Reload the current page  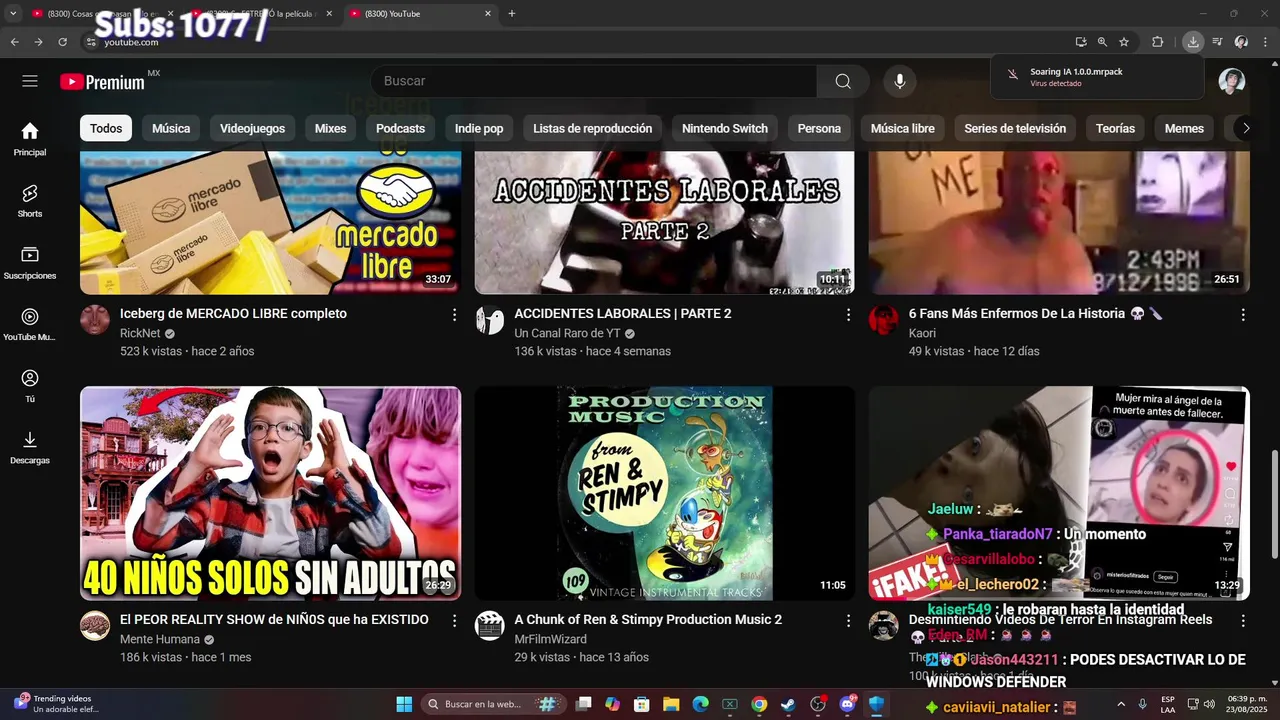coord(62,42)
